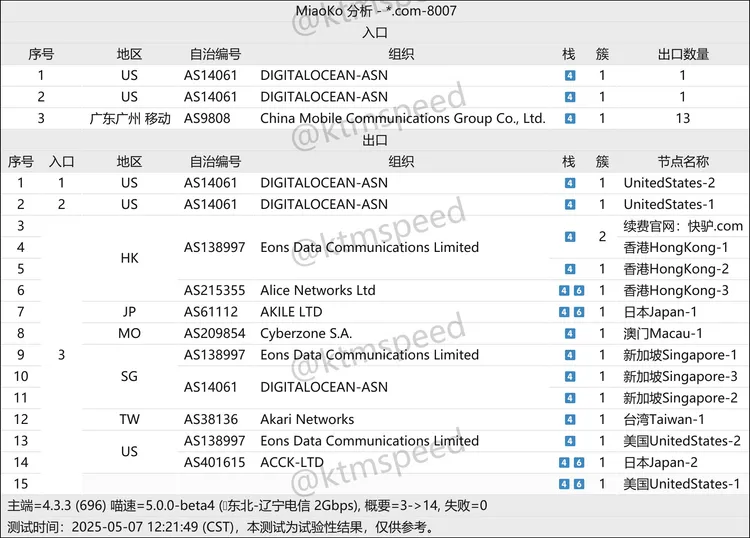Select the 入口 section heading
The height and width of the screenshot is (538, 750).
click(375, 33)
